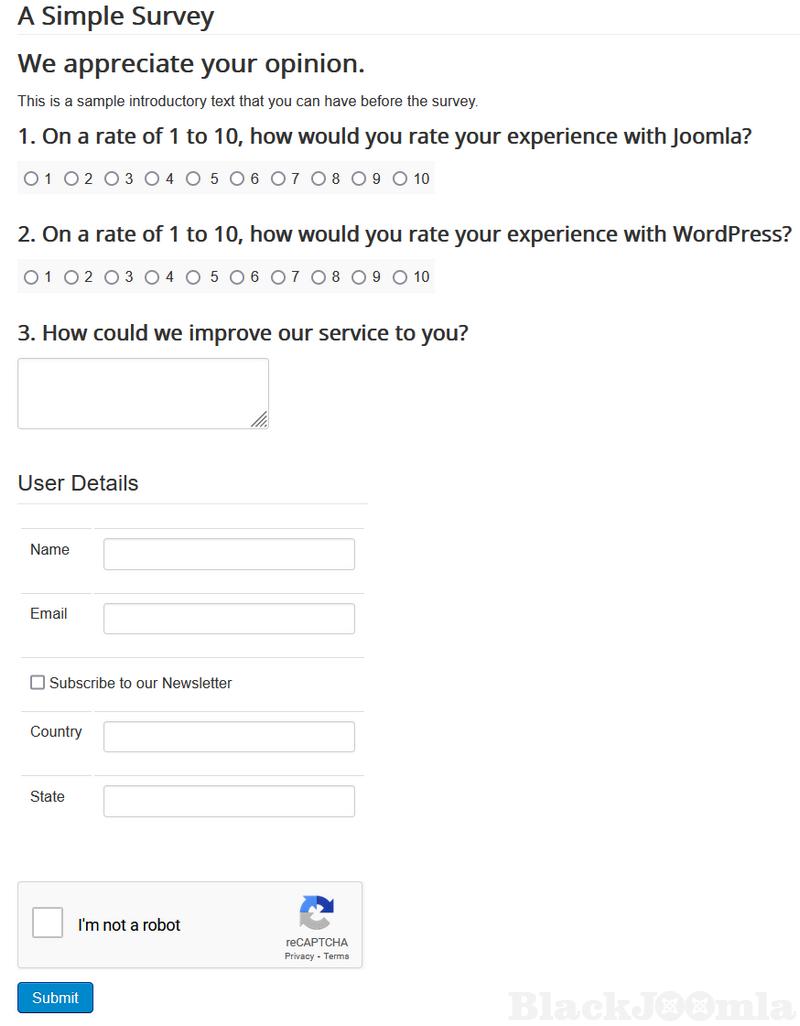The height and width of the screenshot is (1026, 800).
Task: Select rating 1 for Joomla experience
Action: coord(31,179)
